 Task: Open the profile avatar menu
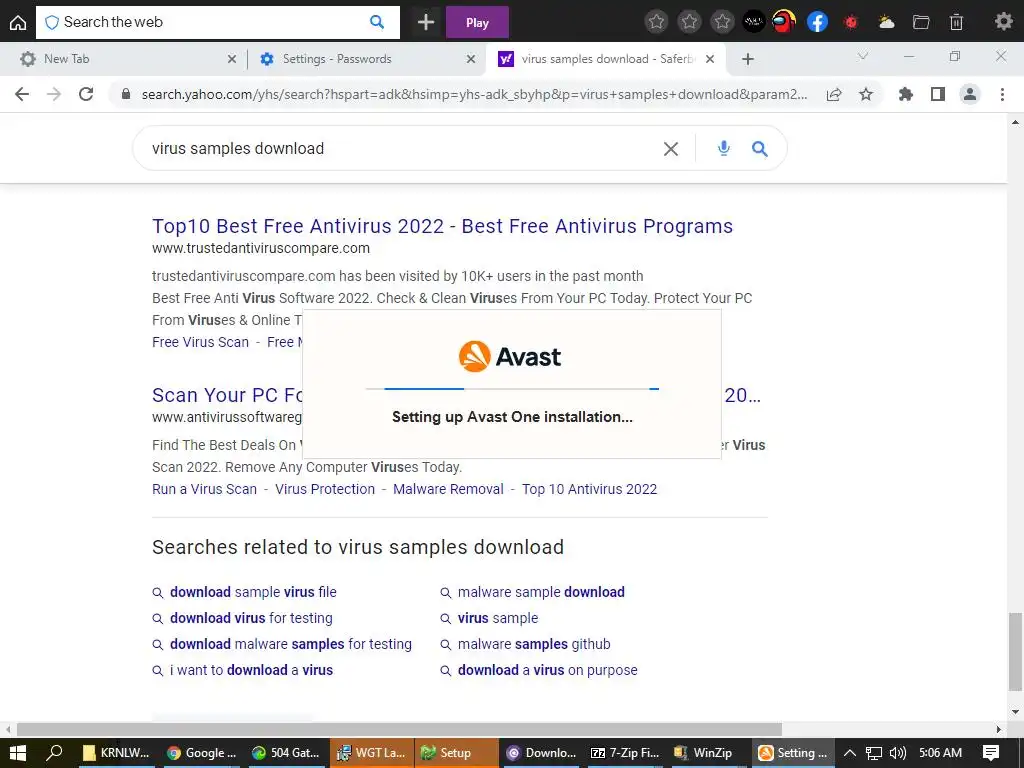click(x=970, y=95)
